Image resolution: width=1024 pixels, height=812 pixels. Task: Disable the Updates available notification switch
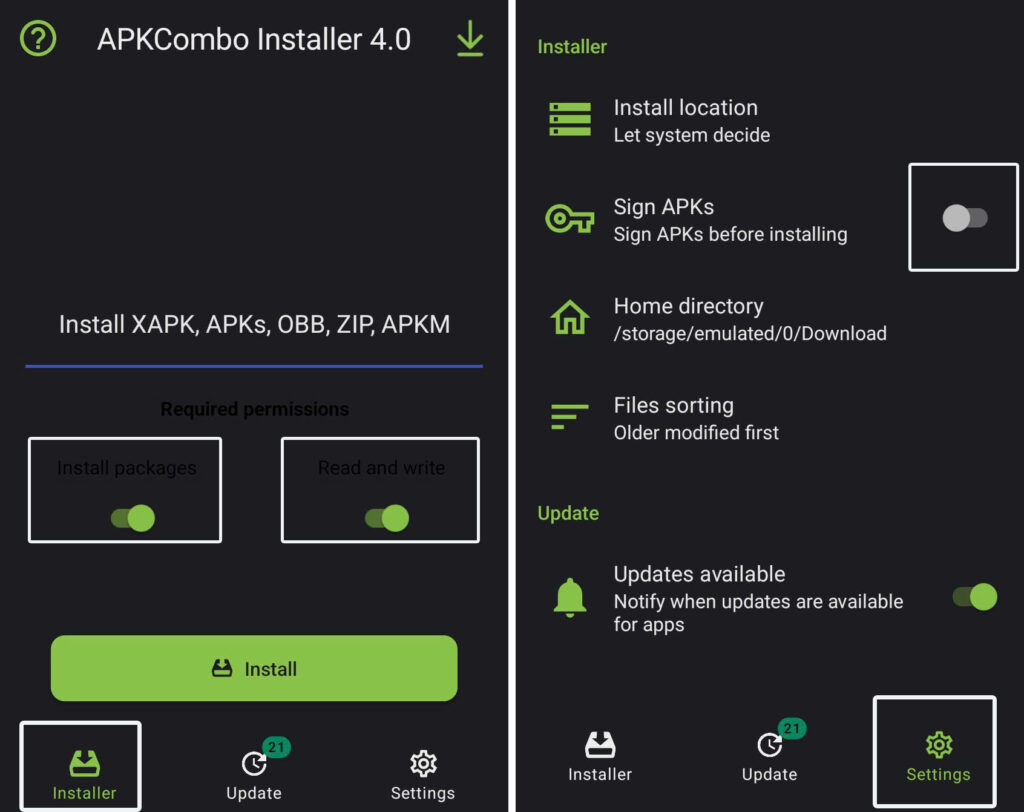click(x=974, y=596)
